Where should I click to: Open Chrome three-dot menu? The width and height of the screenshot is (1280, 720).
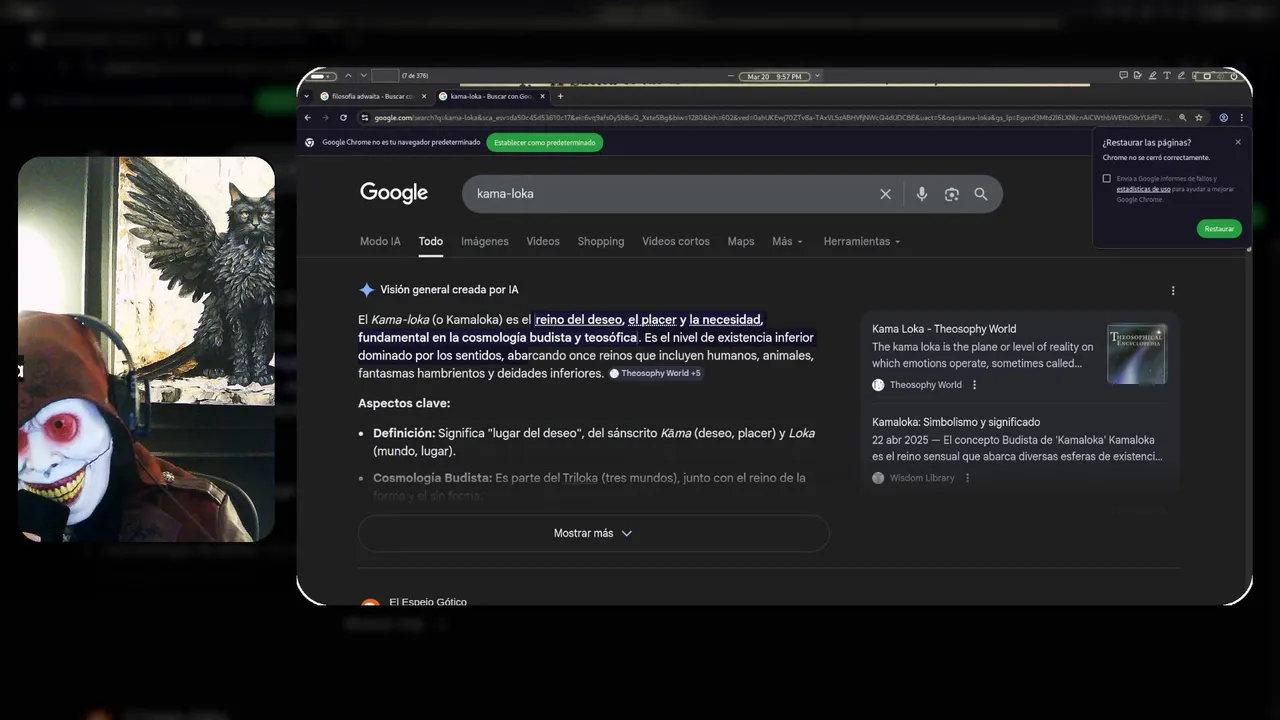pos(1242,117)
